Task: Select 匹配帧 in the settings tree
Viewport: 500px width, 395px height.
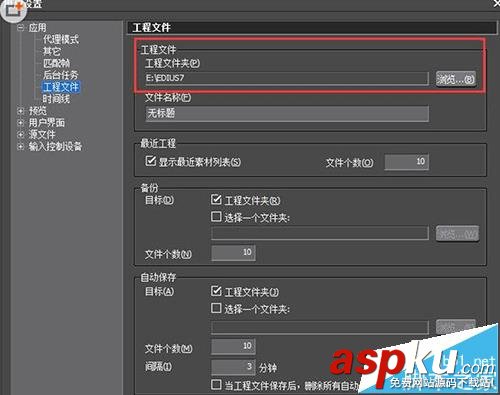Action: point(56,63)
